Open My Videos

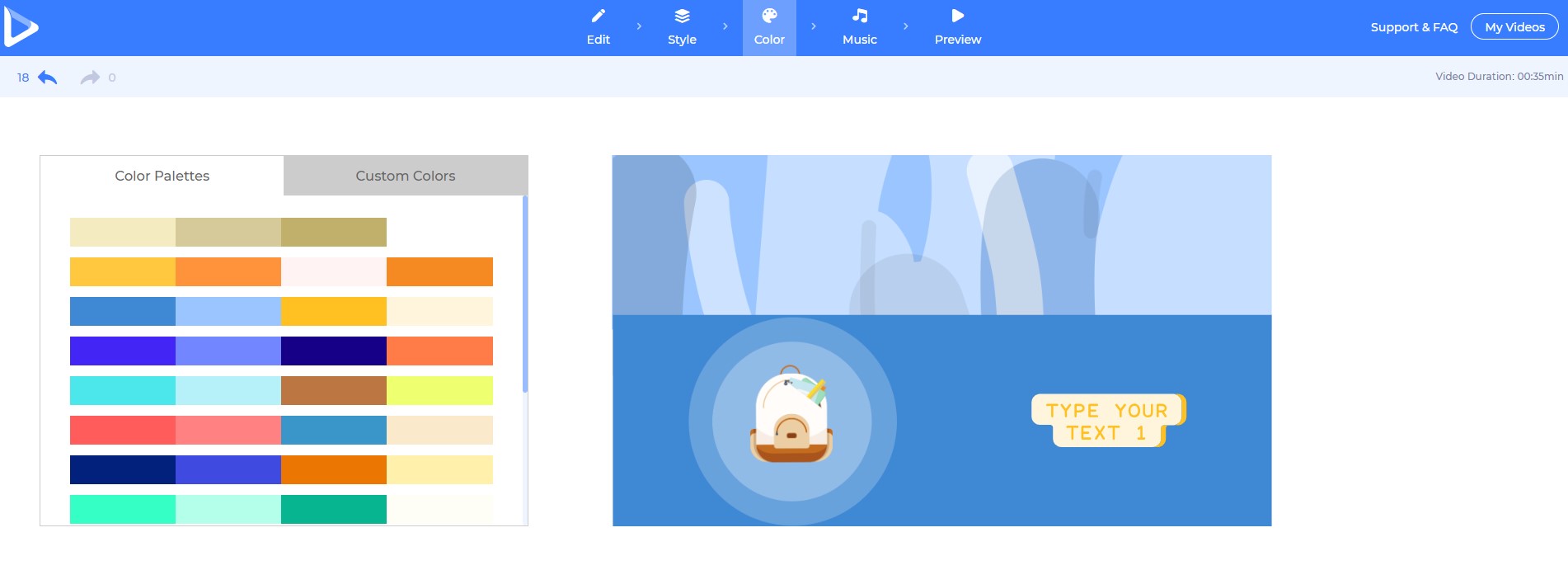pyautogui.click(x=1514, y=27)
